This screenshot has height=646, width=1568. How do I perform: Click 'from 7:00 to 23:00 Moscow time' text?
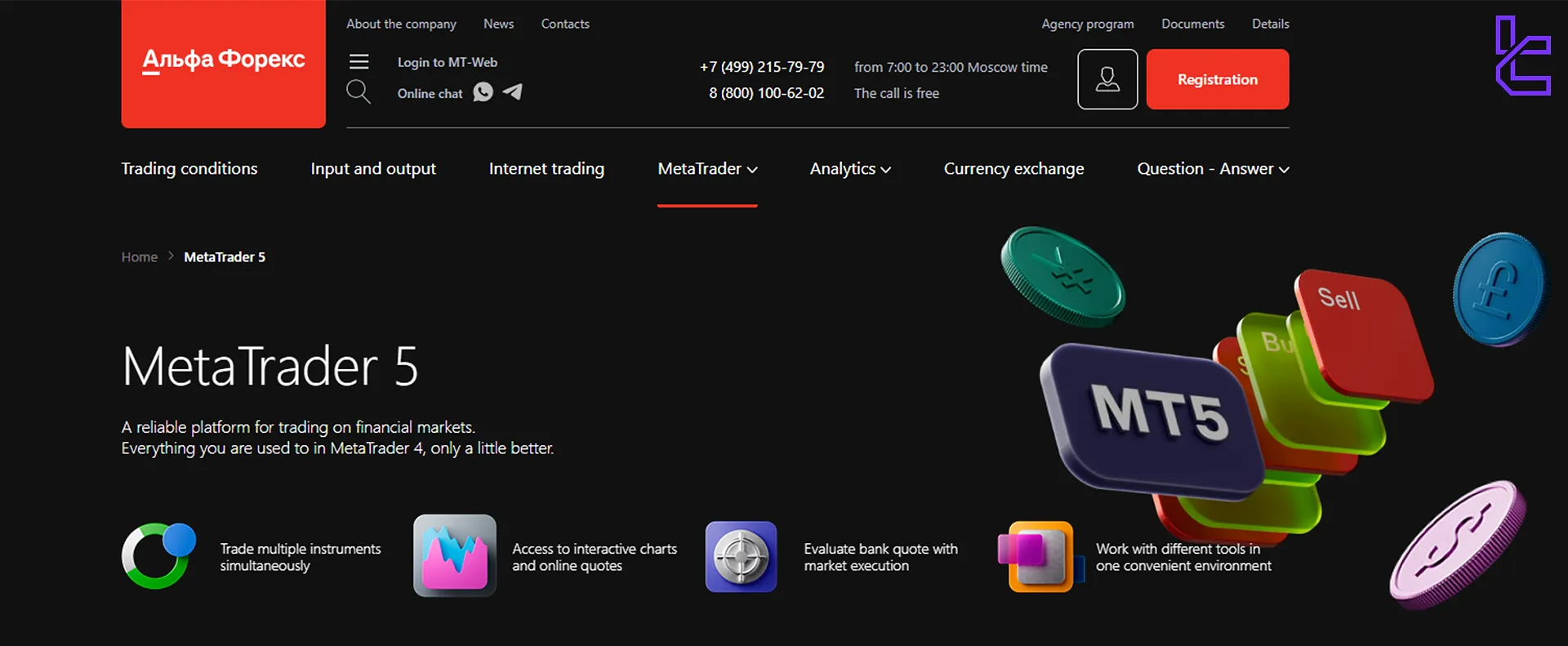pyautogui.click(x=951, y=68)
